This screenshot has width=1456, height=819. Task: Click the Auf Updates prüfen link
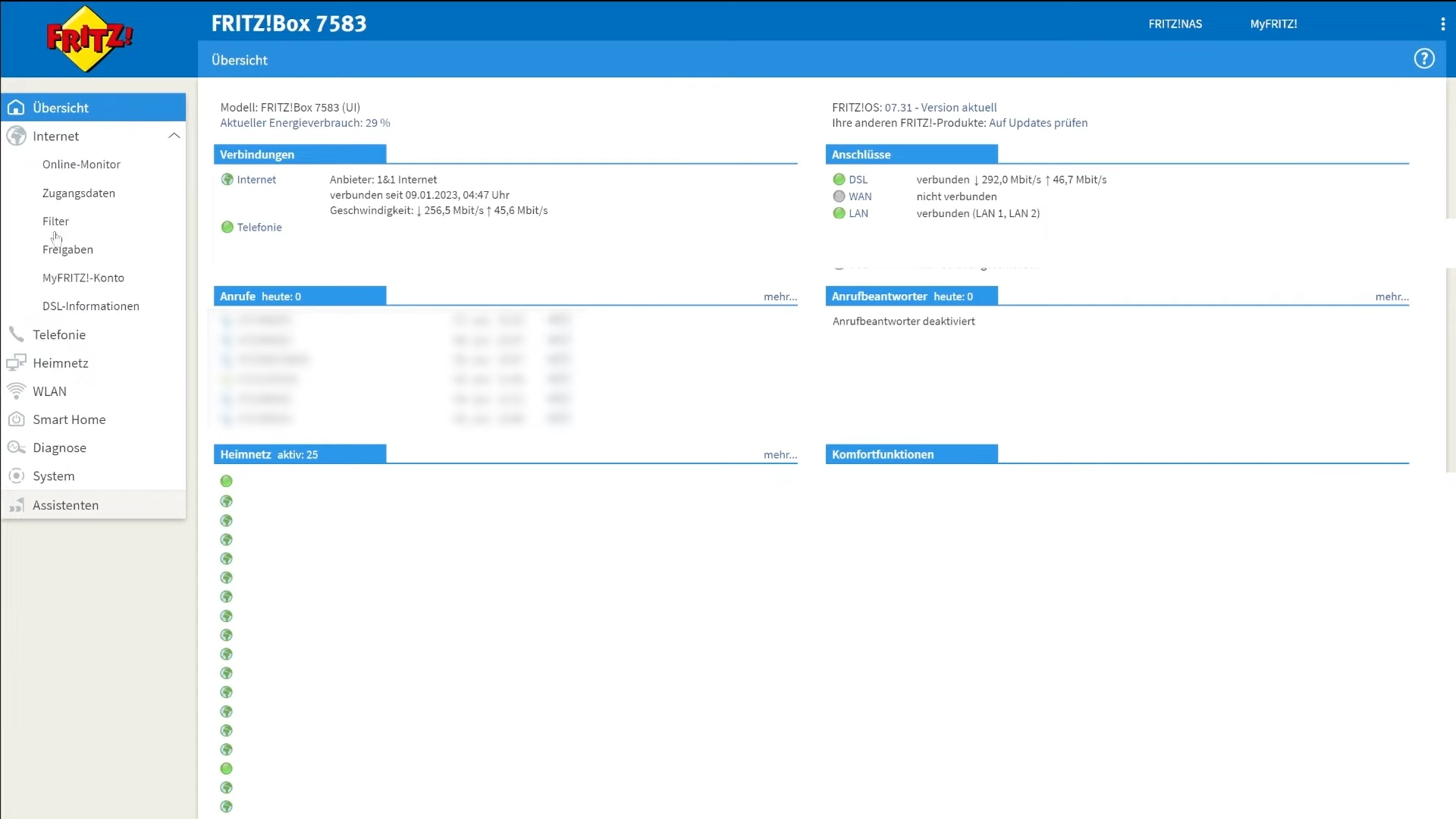[1037, 123]
